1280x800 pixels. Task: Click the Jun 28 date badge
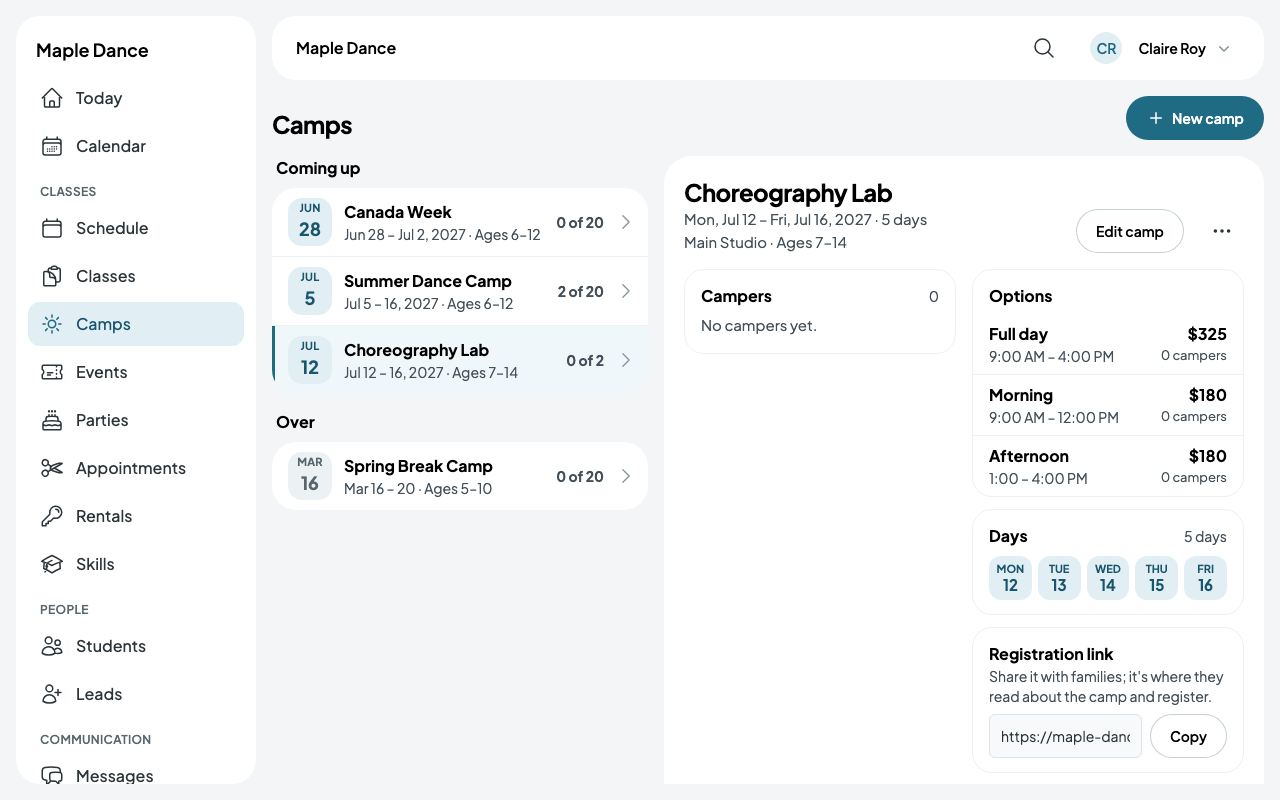(310, 222)
